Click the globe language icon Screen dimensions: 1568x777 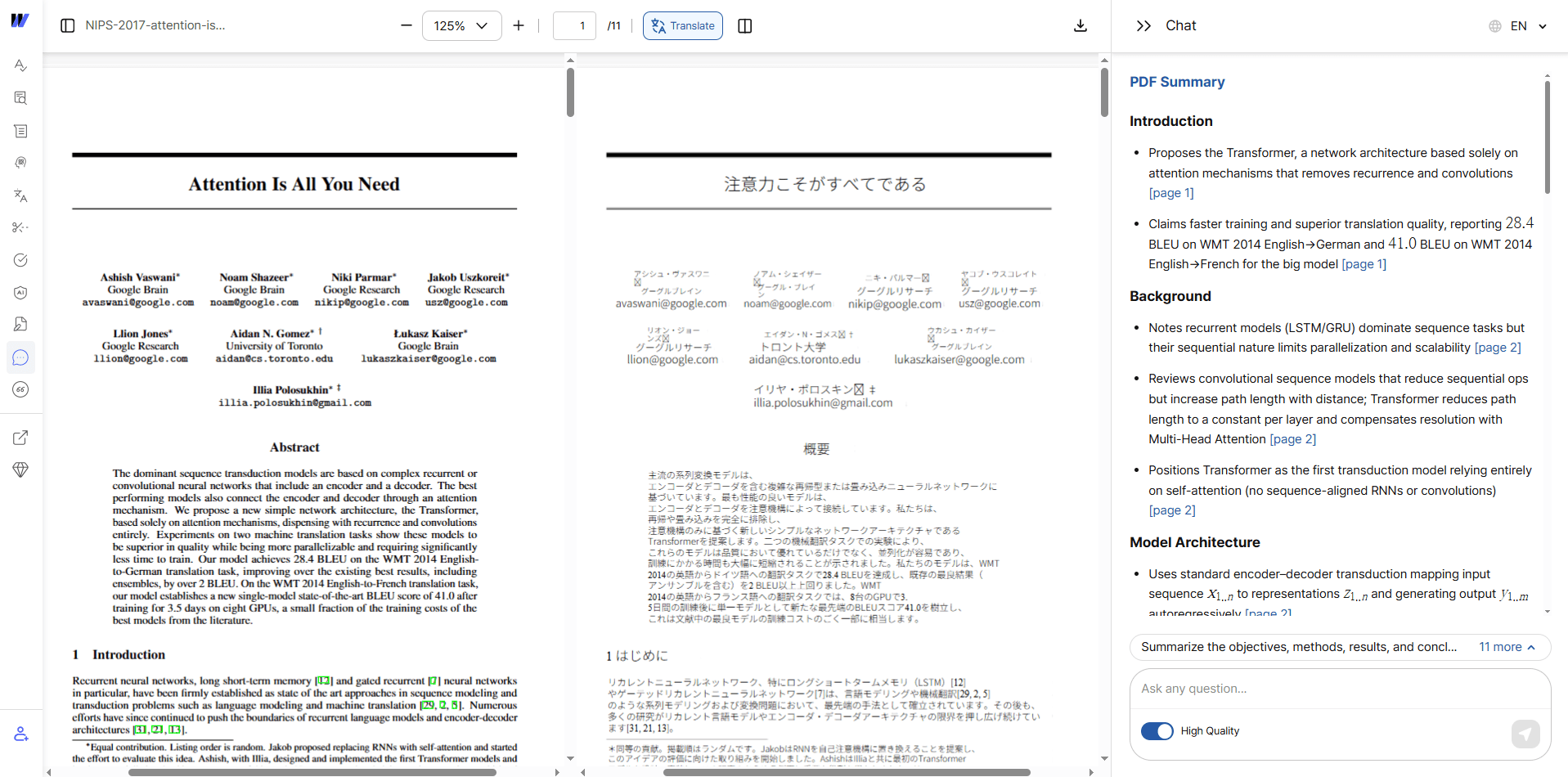click(x=1495, y=26)
